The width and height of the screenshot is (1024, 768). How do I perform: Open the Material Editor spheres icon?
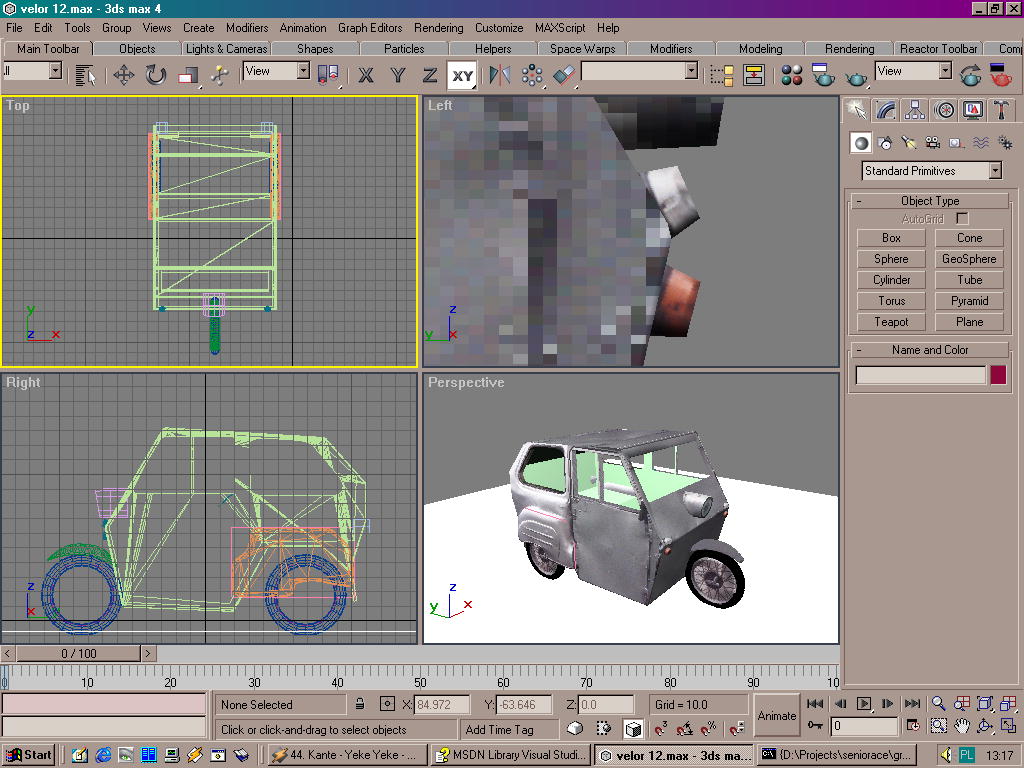pos(792,75)
